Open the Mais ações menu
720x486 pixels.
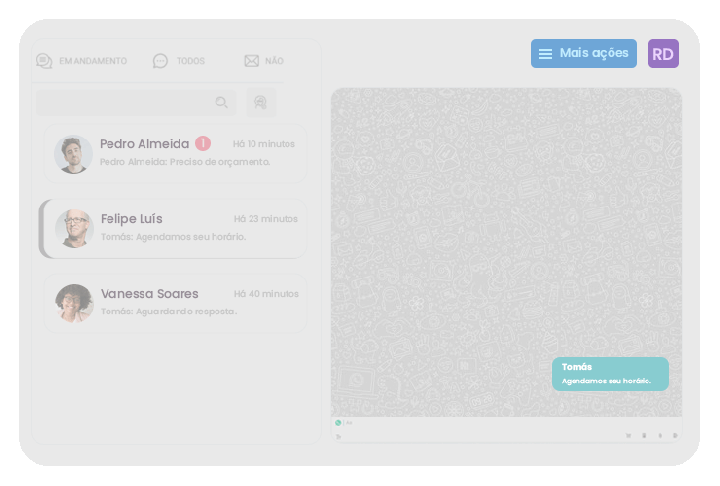(583, 53)
